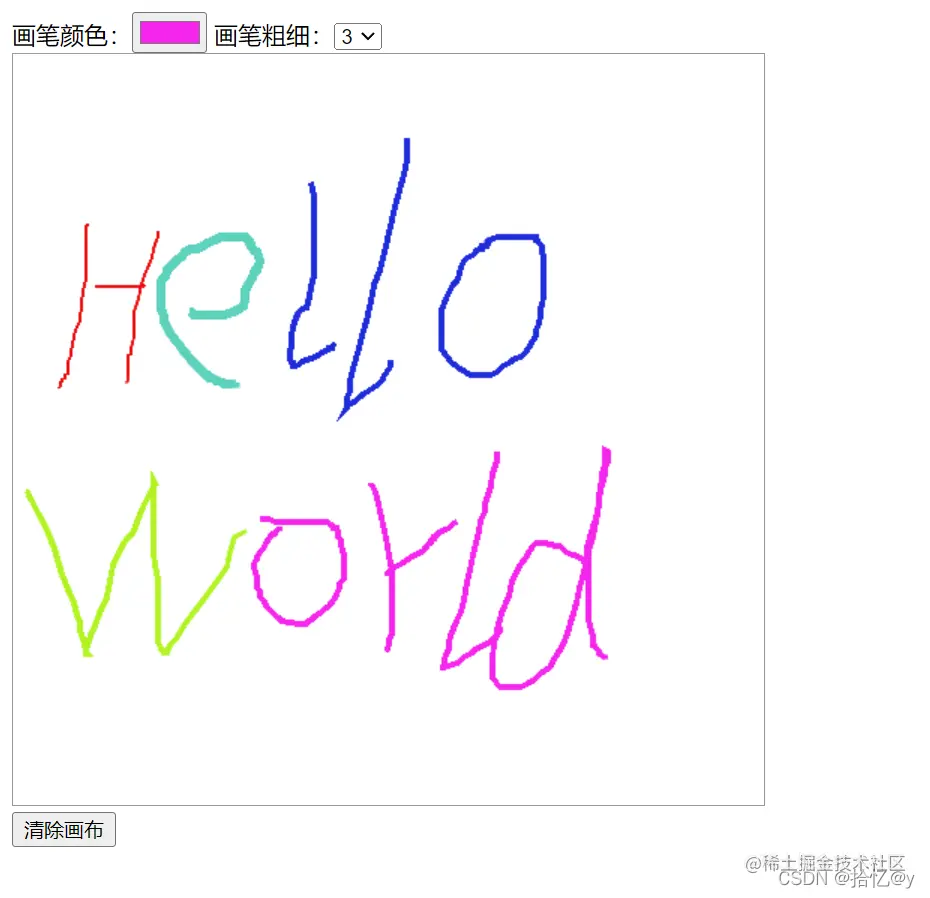Click the magenta letter o in World
930x898 pixels.
pos(300,570)
